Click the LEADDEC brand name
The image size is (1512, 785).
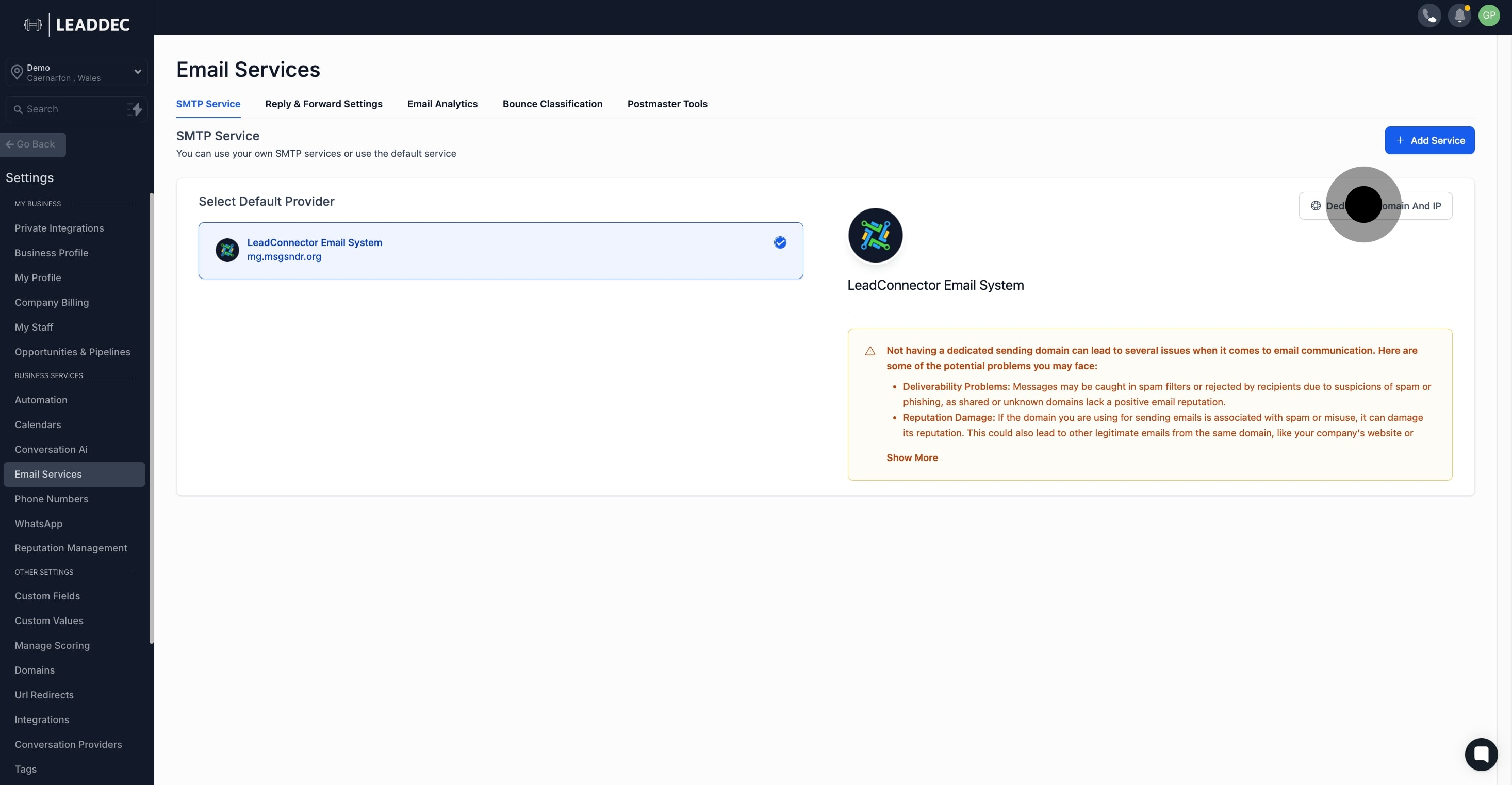coord(93,25)
